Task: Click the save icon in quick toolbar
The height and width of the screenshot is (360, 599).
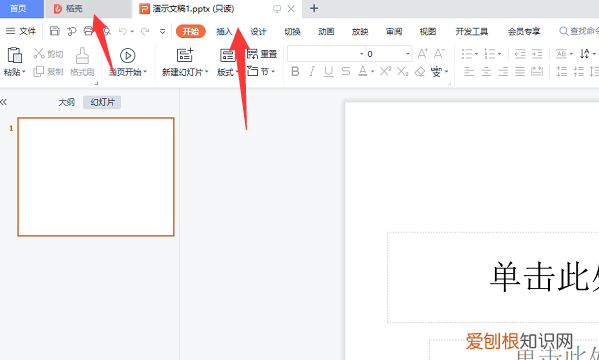Action: [55, 31]
